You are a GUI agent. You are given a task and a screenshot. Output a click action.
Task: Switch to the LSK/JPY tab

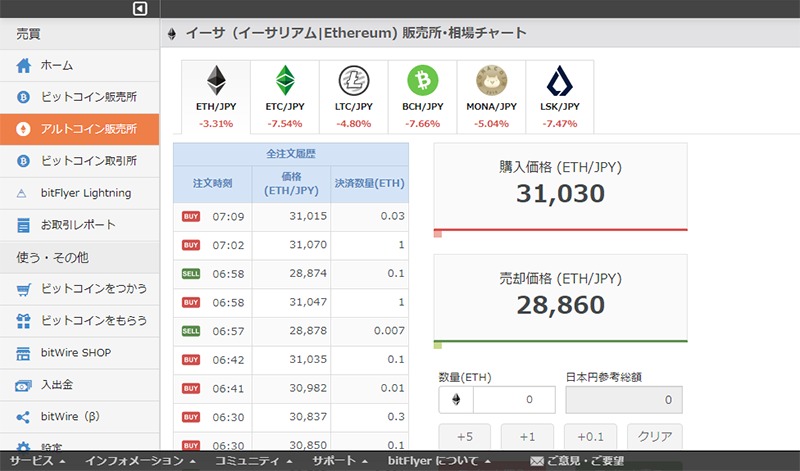tap(560, 97)
